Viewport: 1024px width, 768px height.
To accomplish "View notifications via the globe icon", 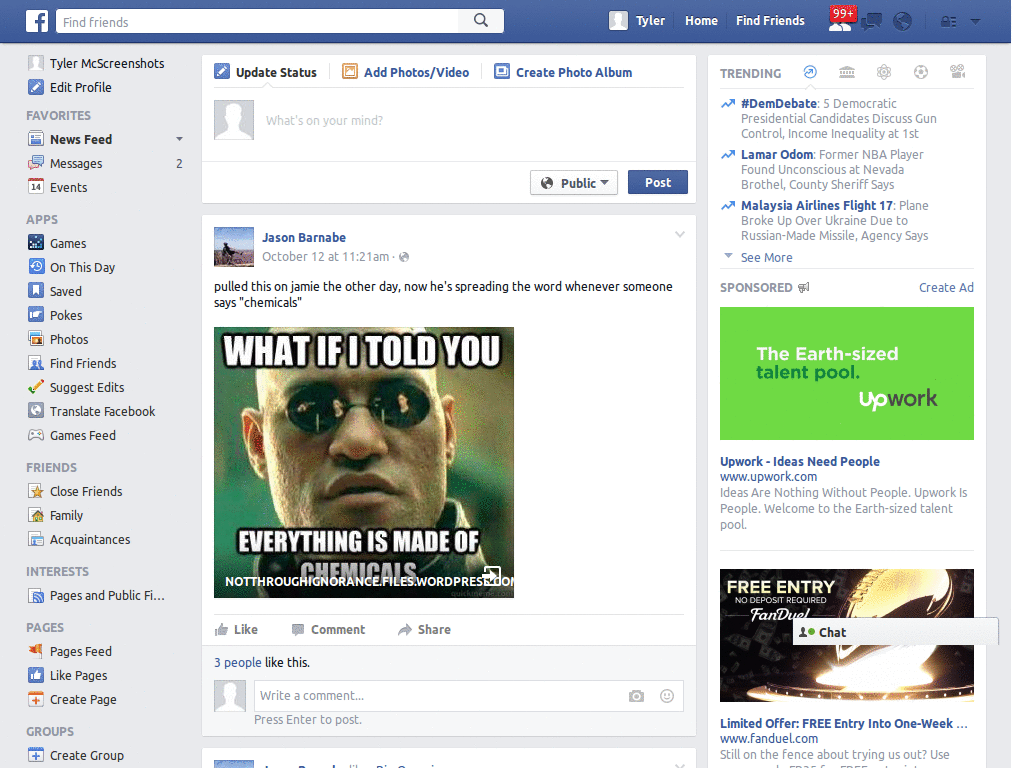I will pos(902,20).
